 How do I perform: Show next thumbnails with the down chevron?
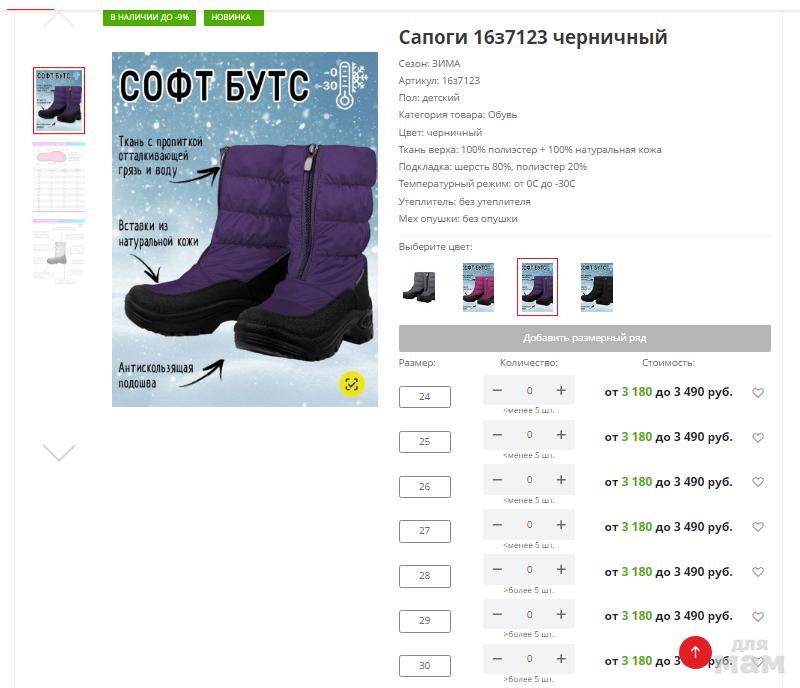tap(59, 452)
